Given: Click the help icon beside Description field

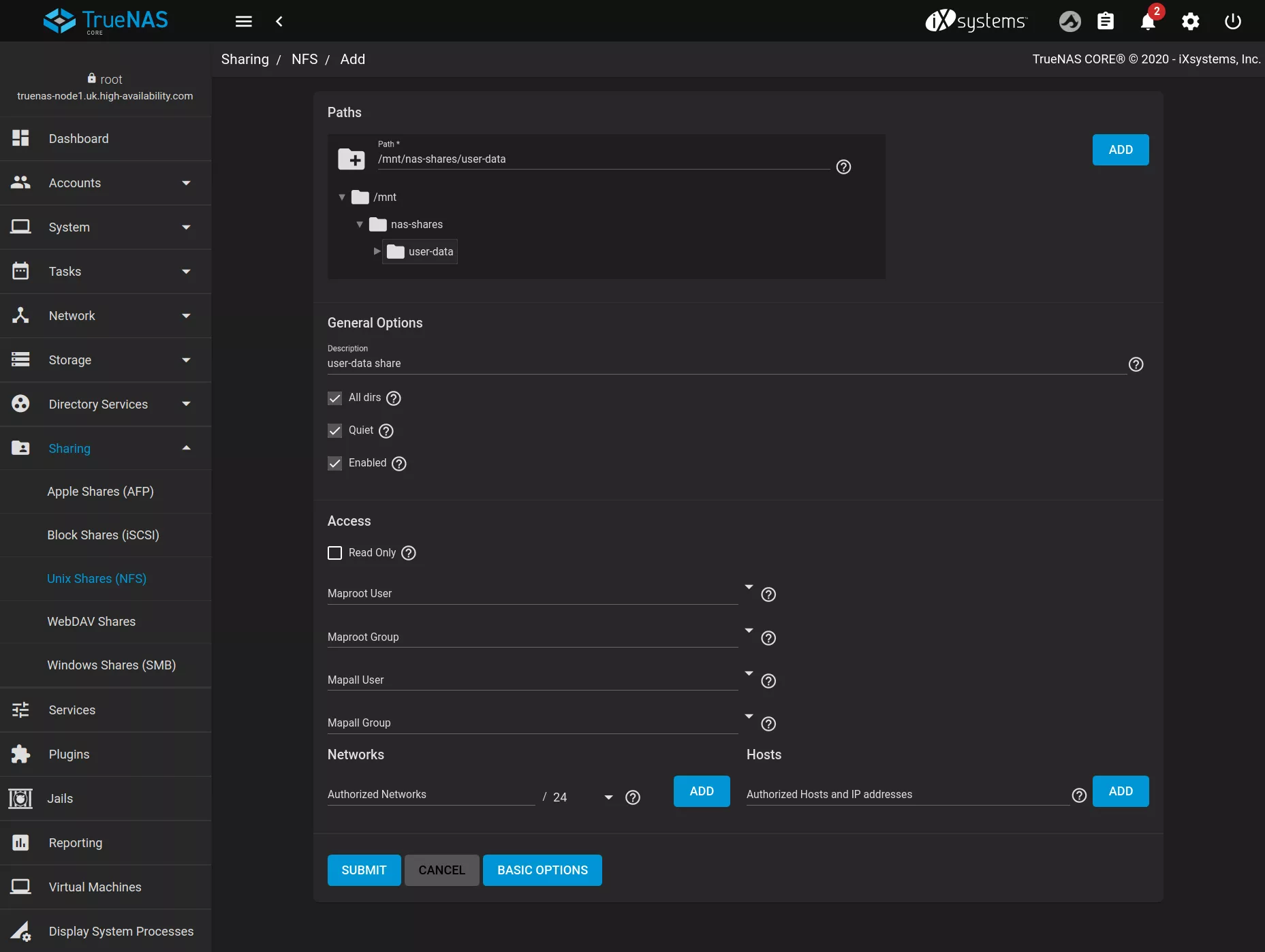Looking at the screenshot, I should click(x=1136, y=364).
